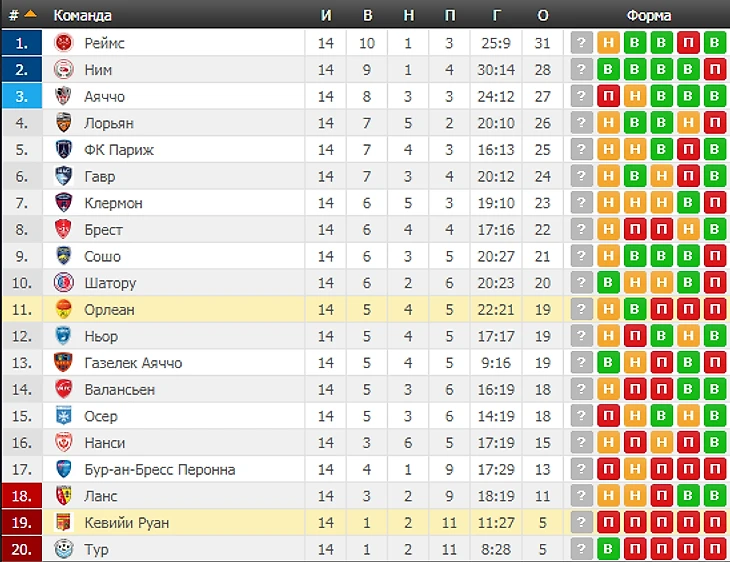Click Reims' upcoming match gray question mark
Screen dimensions: 730x562
tap(581, 43)
